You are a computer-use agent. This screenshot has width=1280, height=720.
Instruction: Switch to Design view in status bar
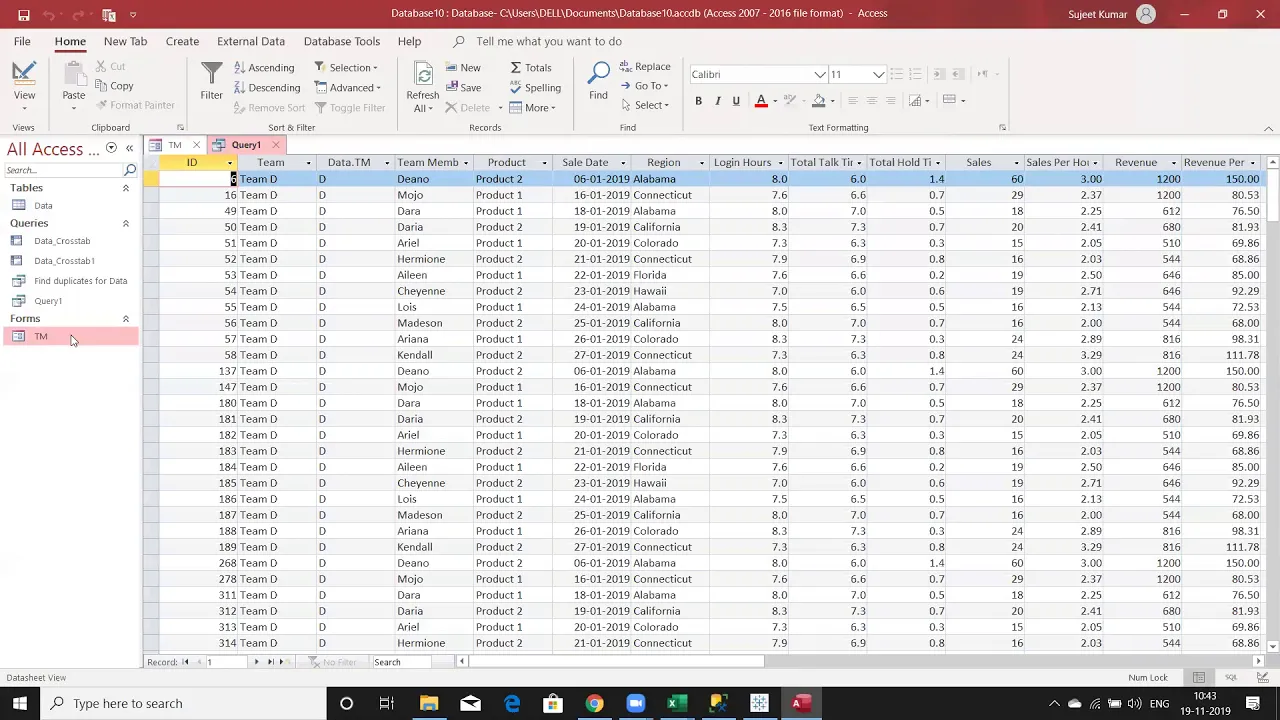pyautogui.click(x=1262, y=677)
